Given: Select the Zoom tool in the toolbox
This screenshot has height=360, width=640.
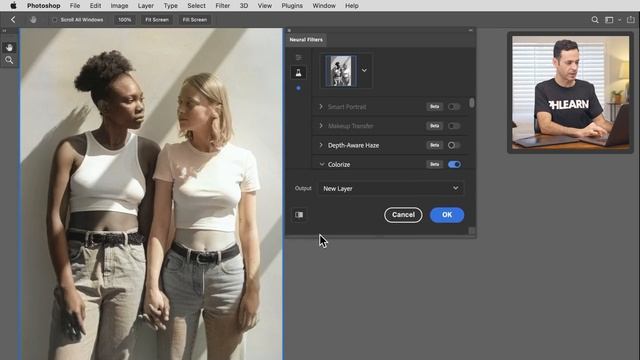Looking at the screenshot, I should click(x=9, y=60).
